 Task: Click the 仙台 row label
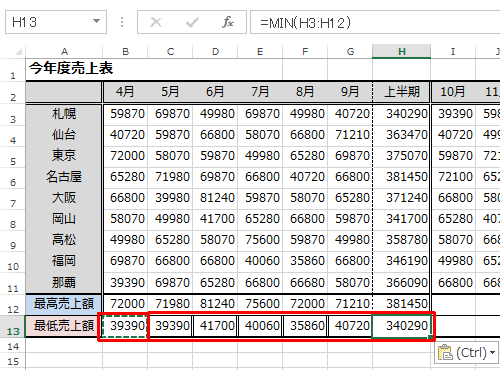click(64, 135)
